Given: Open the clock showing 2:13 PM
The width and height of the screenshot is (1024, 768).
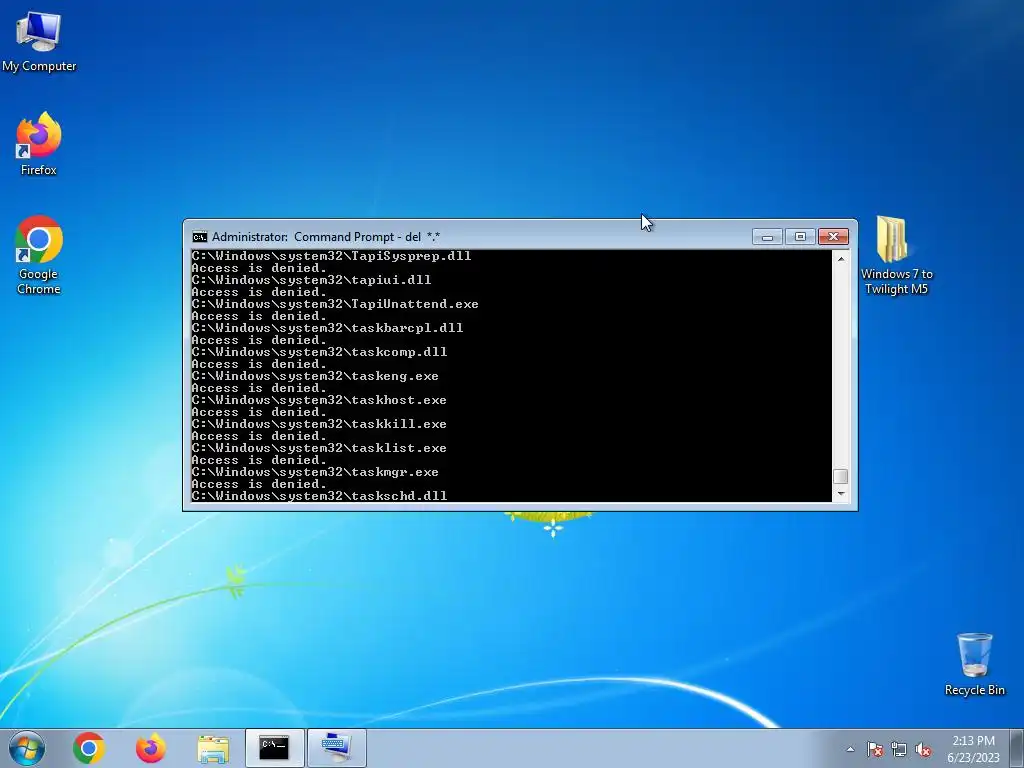Looking at the screenshot, I should 973,749.
